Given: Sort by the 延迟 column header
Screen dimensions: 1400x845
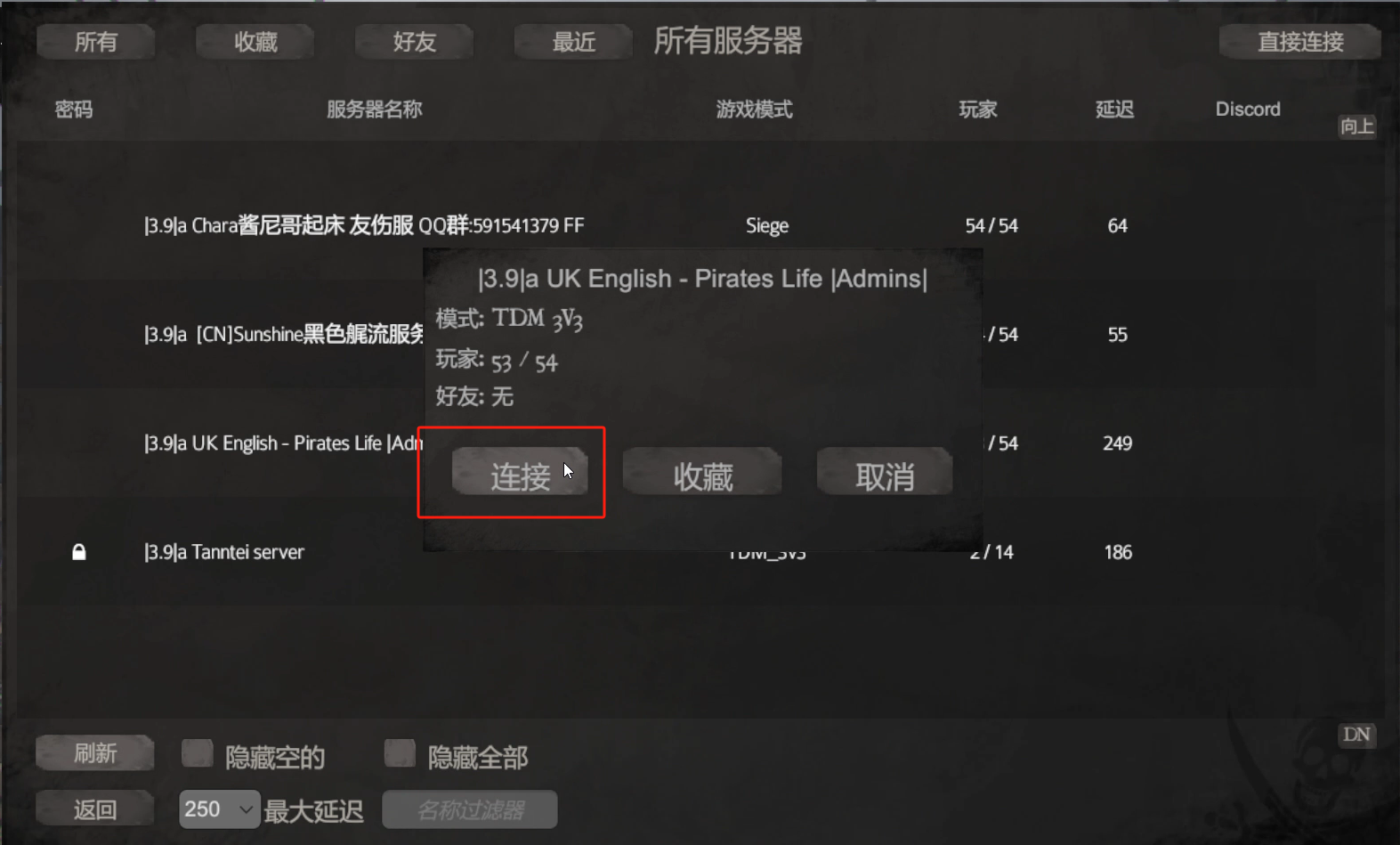Looking at the screenshot, I should click(x=1114, y=110).
